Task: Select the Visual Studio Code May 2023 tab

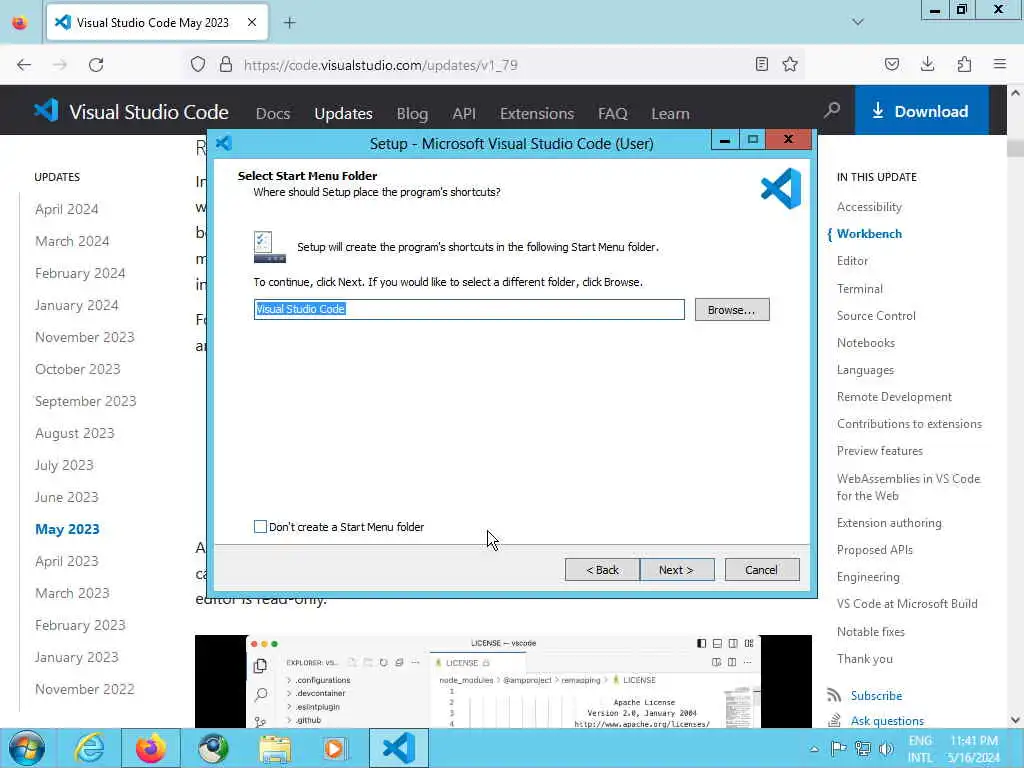Action: tap(157, 23)
